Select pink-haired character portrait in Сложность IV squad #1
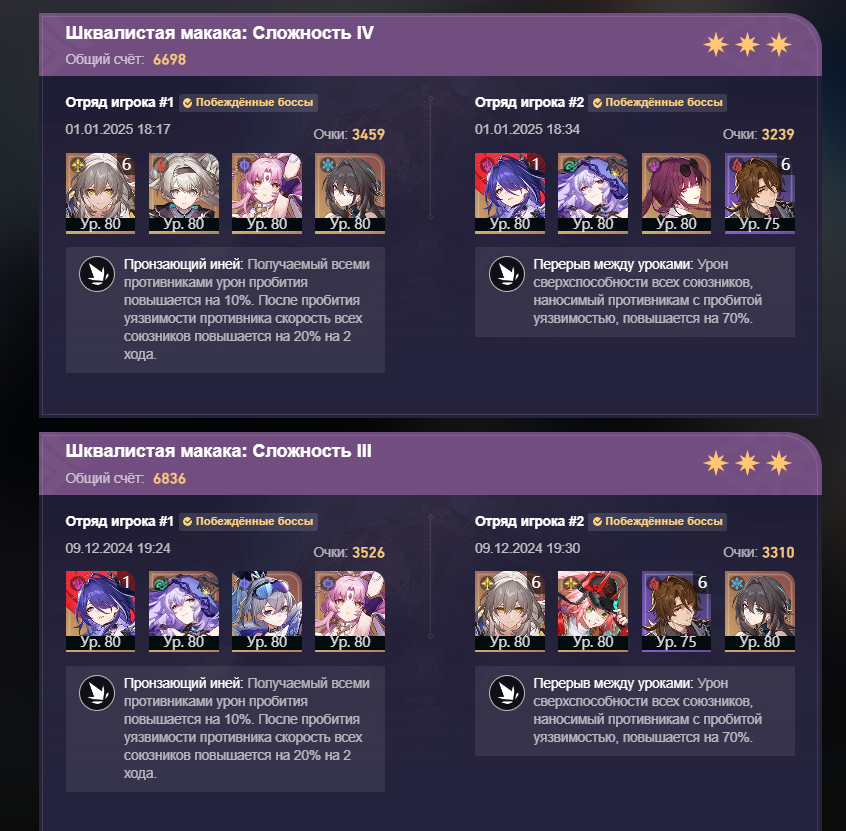Screen dimensions: 846x831 tap(267, 193)
